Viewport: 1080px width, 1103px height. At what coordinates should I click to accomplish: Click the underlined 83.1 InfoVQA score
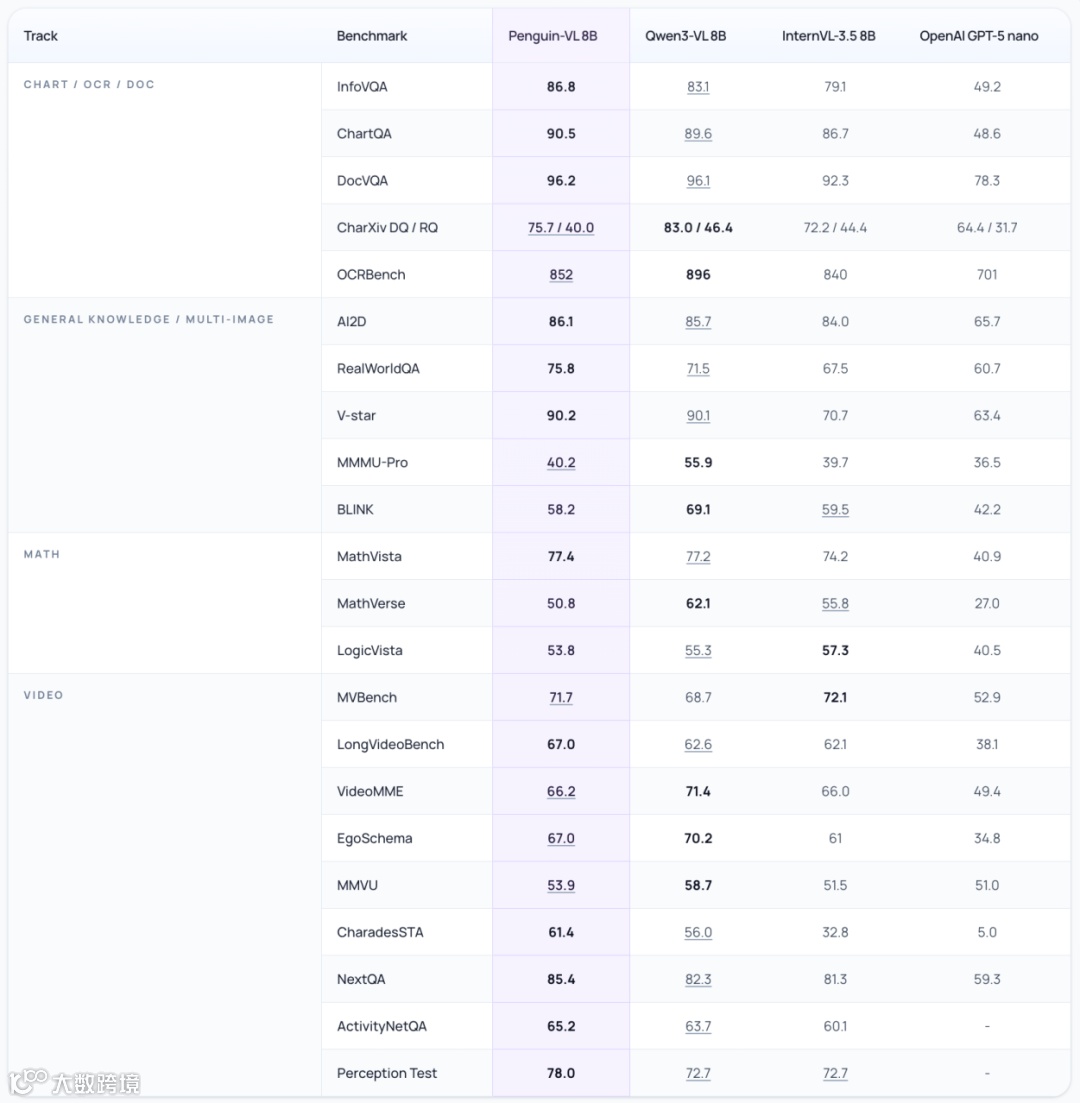(x=698, y=87)
